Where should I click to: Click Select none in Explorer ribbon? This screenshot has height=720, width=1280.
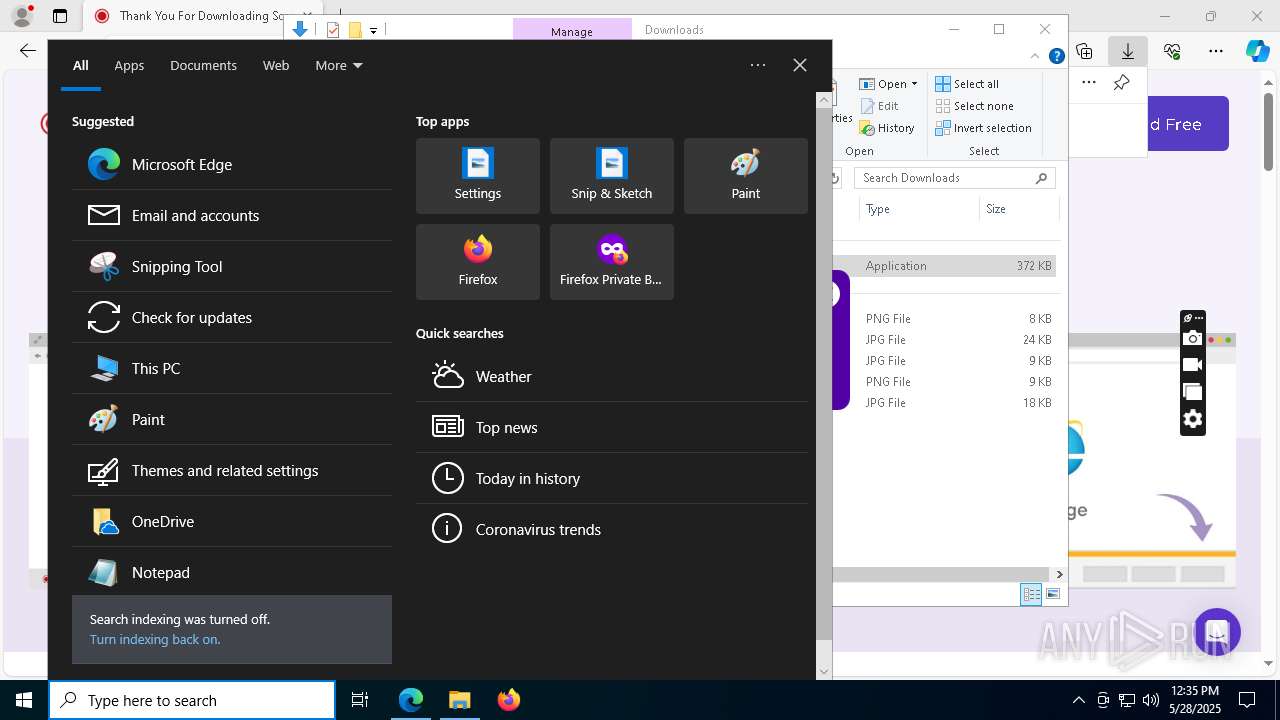(x=974, y=106)
